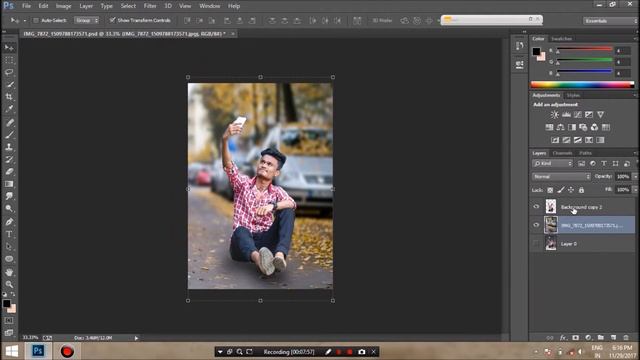
Task: Toggle the Auto-Select checkbox
Action: pyautogui.click(x=36, y=20)
